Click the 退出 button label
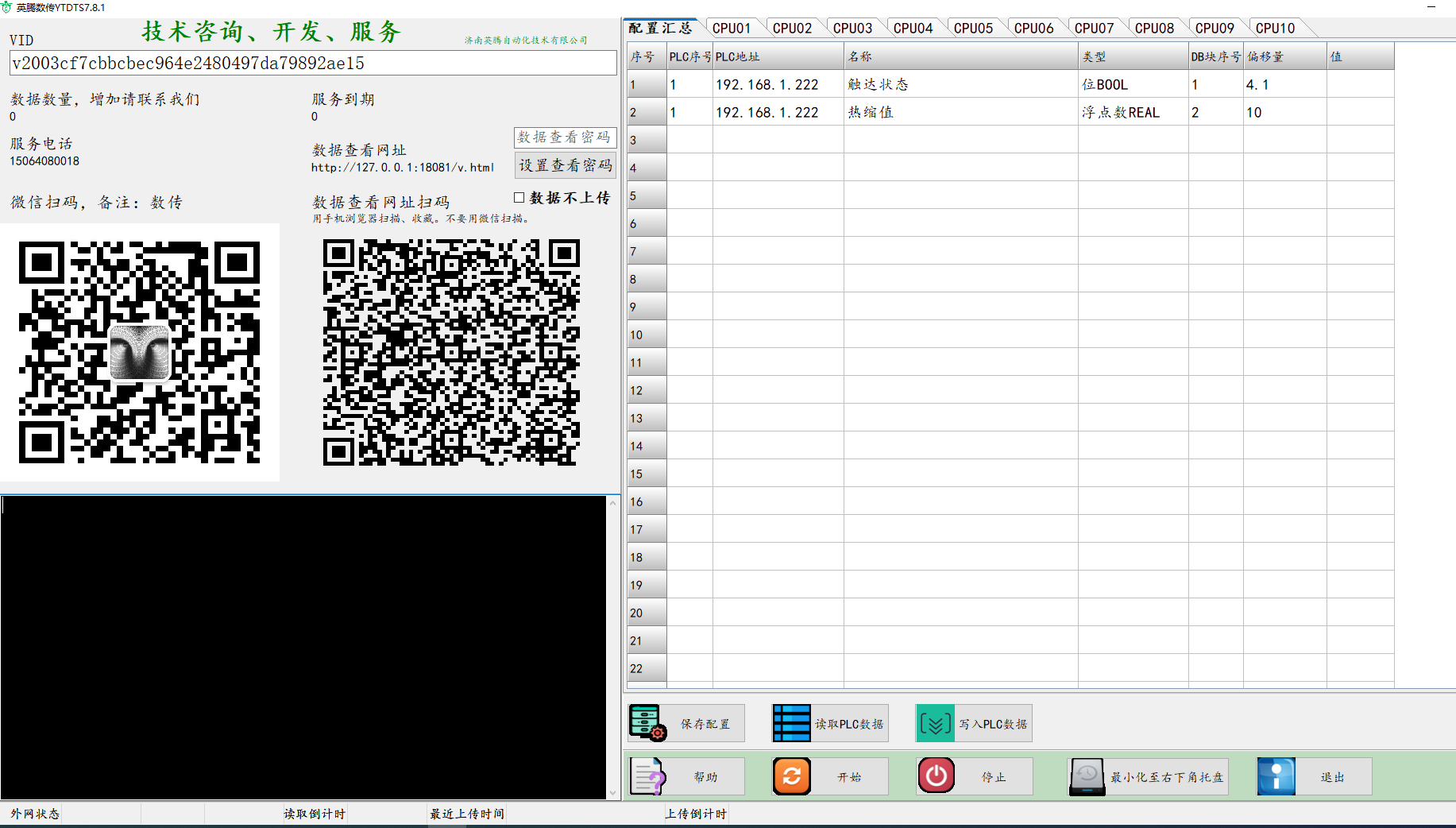The image size is (1456, 828). coord(1332,777)
